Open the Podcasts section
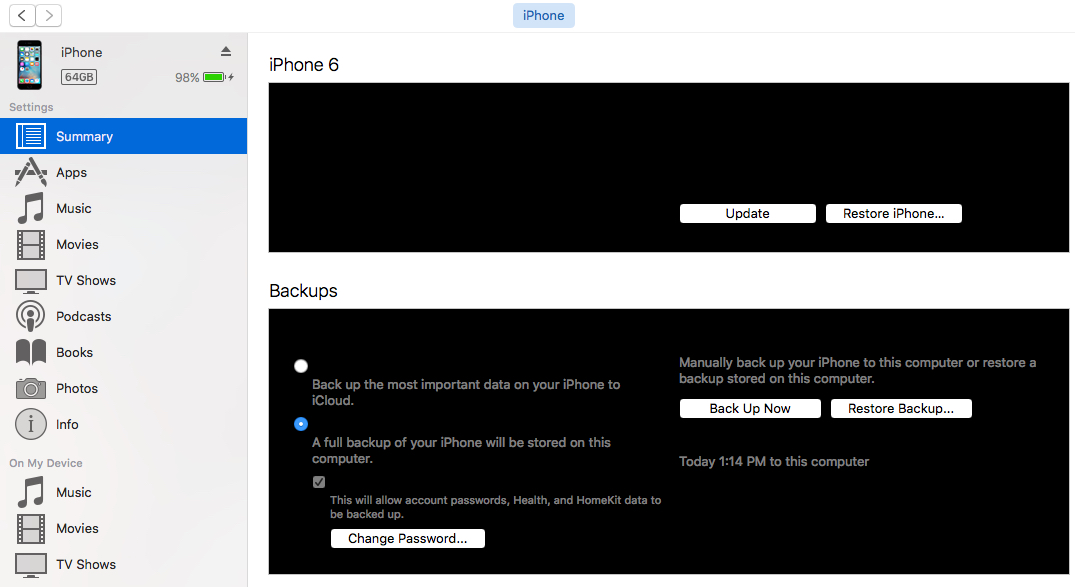 point(123,316)
